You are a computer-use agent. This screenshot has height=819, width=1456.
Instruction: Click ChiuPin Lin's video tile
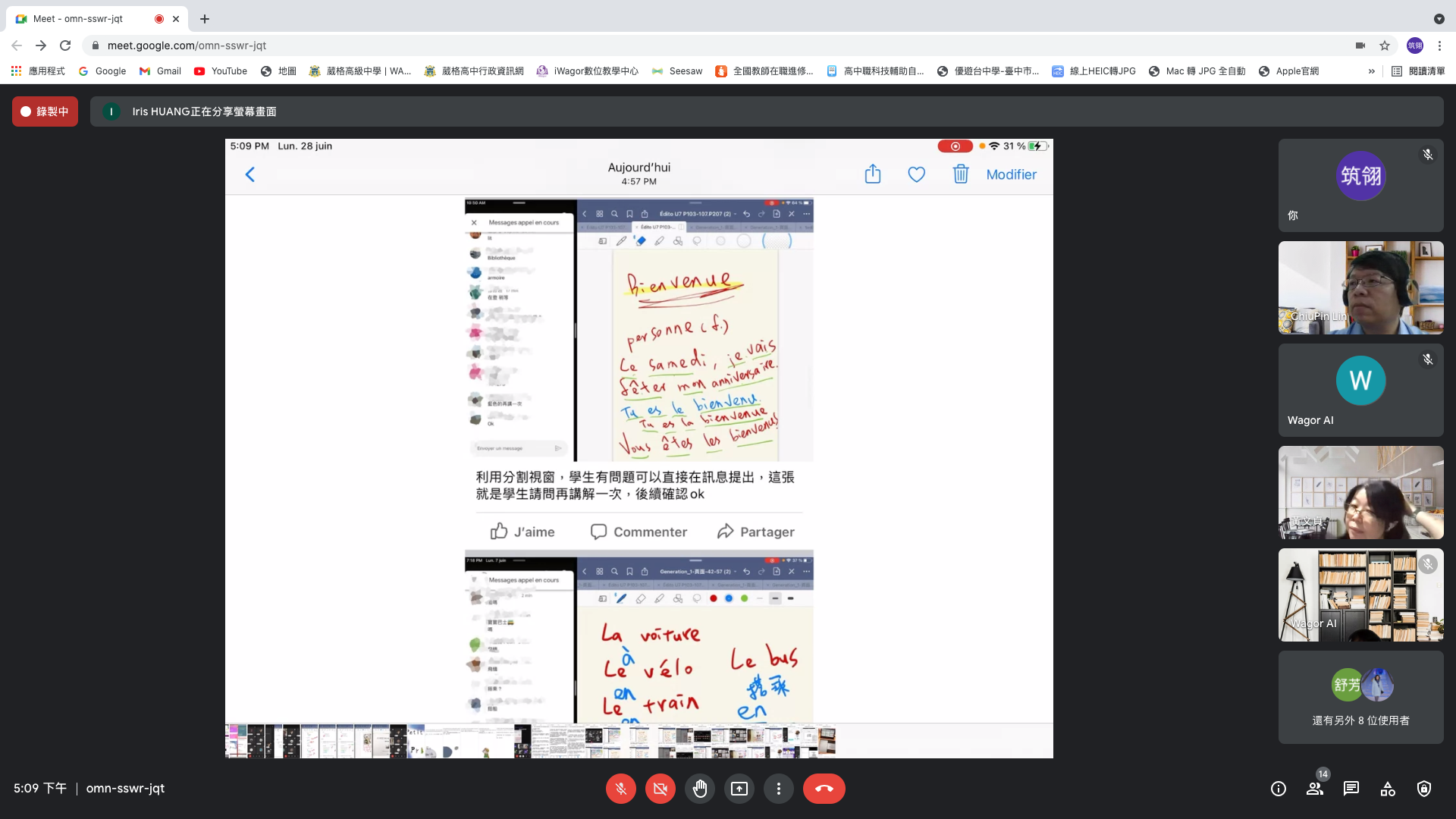(1360, 287)
